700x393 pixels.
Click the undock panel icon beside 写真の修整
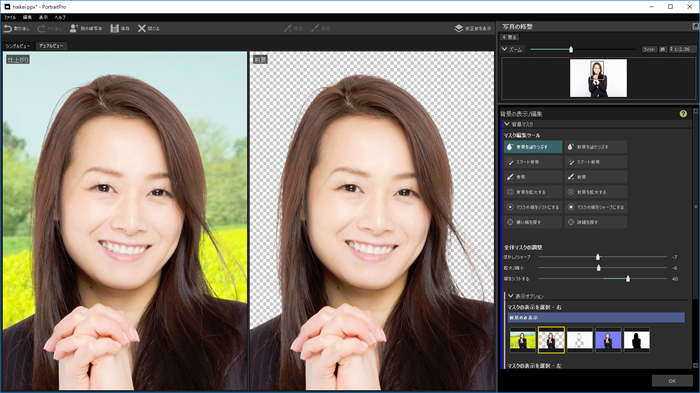[x=695, y=26]
